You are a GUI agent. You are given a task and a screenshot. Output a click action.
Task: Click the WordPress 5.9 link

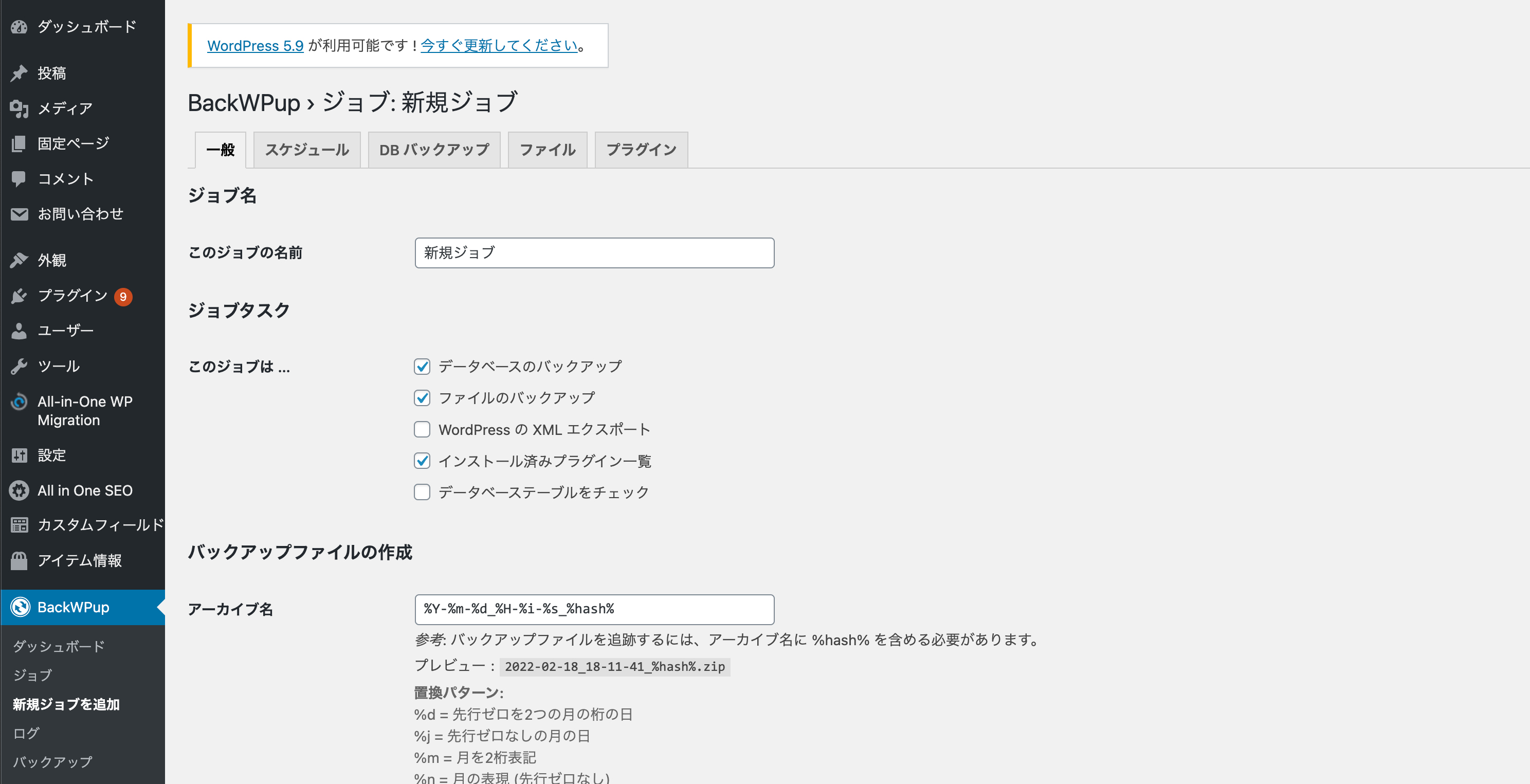[256, 46]
